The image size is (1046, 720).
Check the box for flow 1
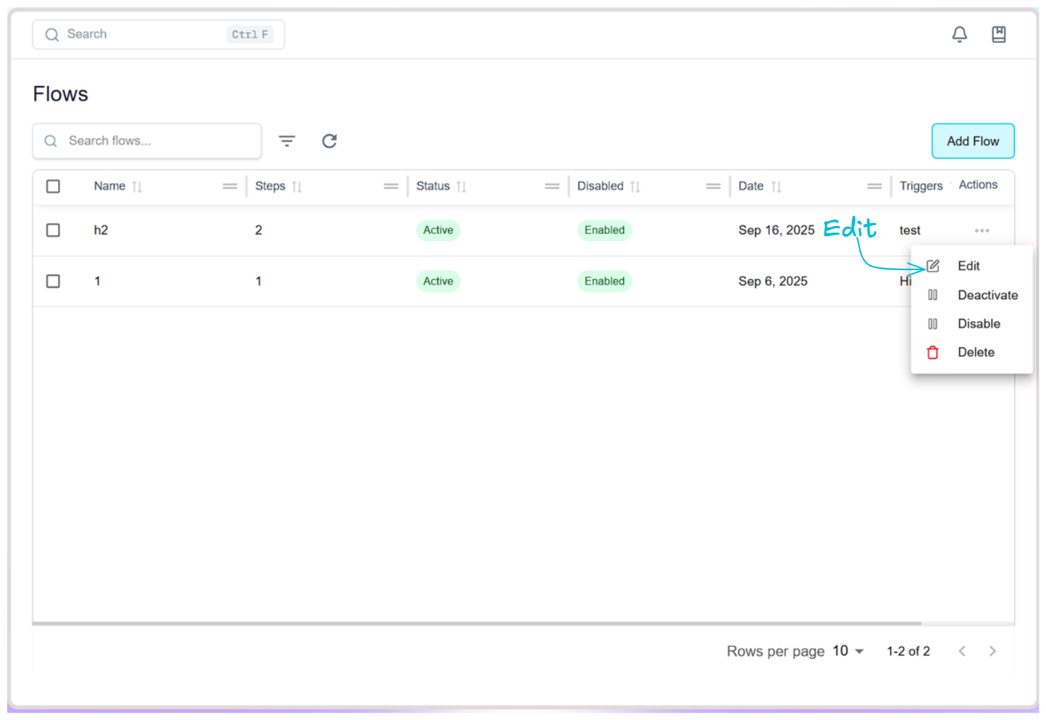click(x=53, y=281)
